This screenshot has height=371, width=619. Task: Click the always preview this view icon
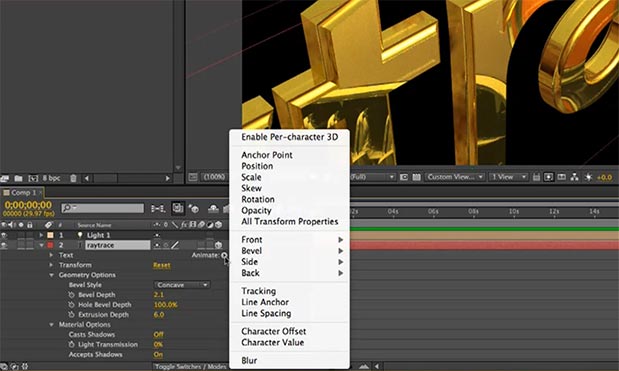[193, 177]
